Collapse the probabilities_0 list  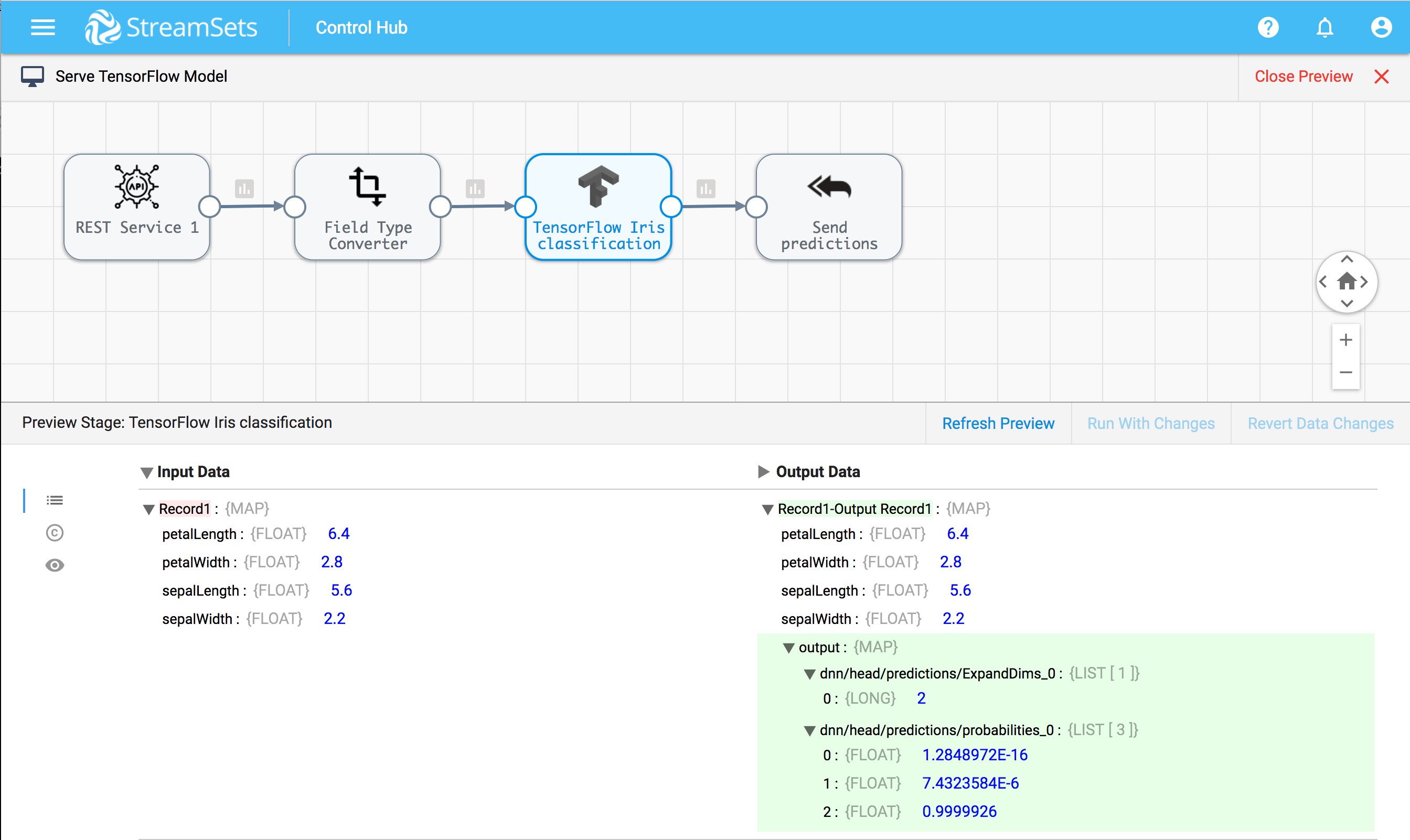tap(810, 731)
